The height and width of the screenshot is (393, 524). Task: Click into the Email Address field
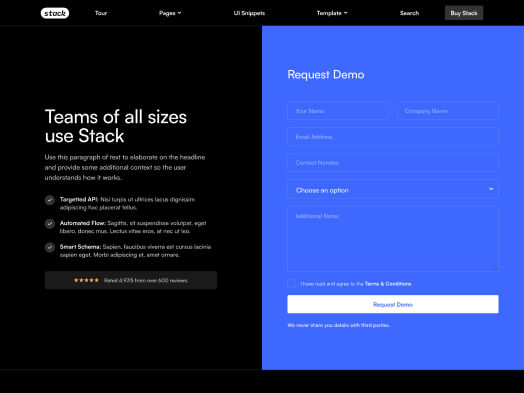tap(393, 137)
